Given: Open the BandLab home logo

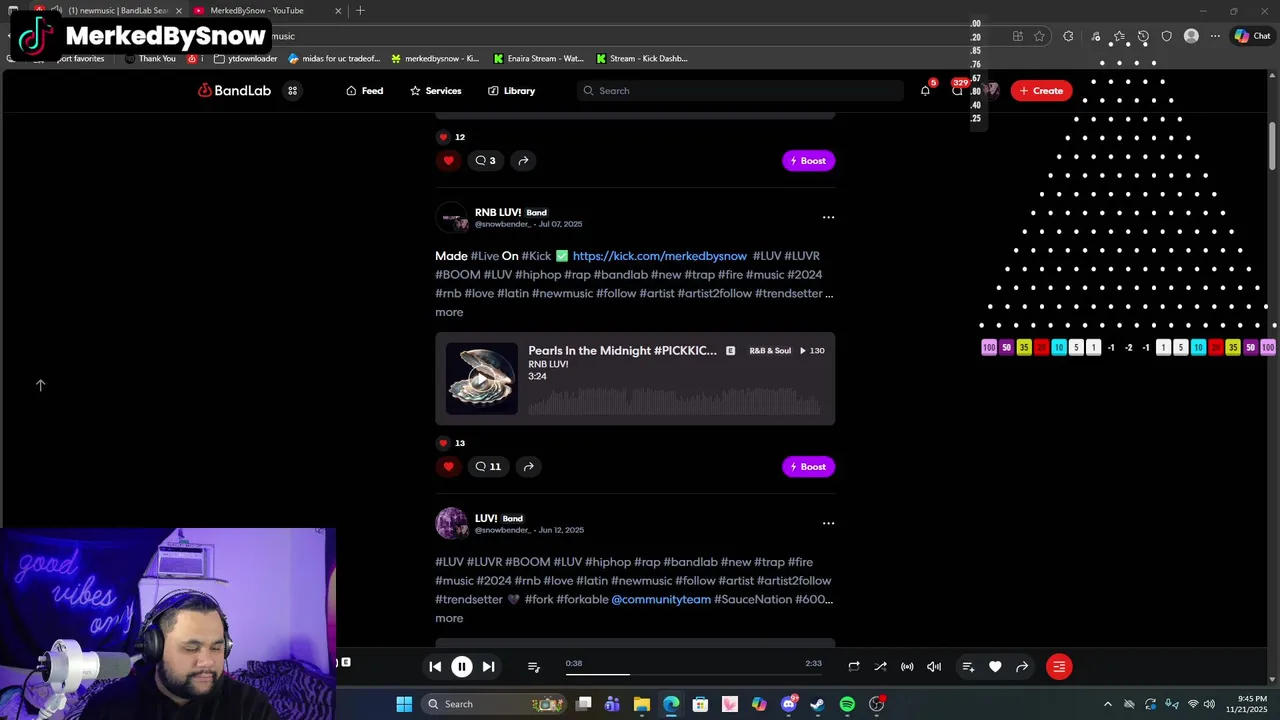Looking at the screenshot, I should pyautogui.click(x=234, y=91).
